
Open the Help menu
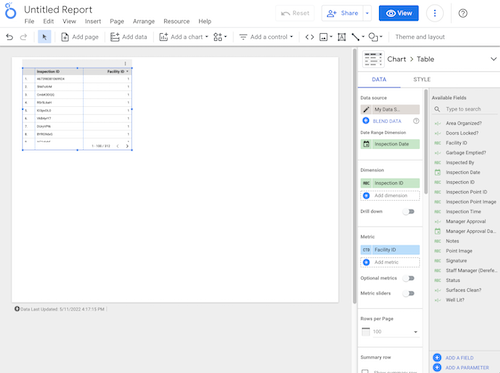pyautogui.click(x=205, y=21)
